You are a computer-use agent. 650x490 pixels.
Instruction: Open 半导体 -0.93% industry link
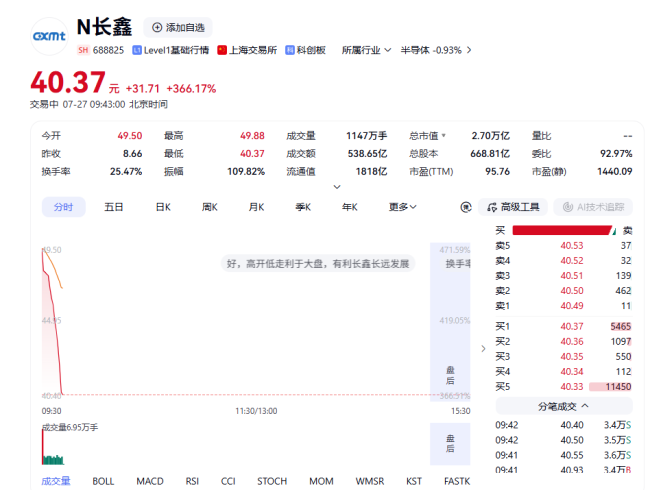(x=431, y=50)
